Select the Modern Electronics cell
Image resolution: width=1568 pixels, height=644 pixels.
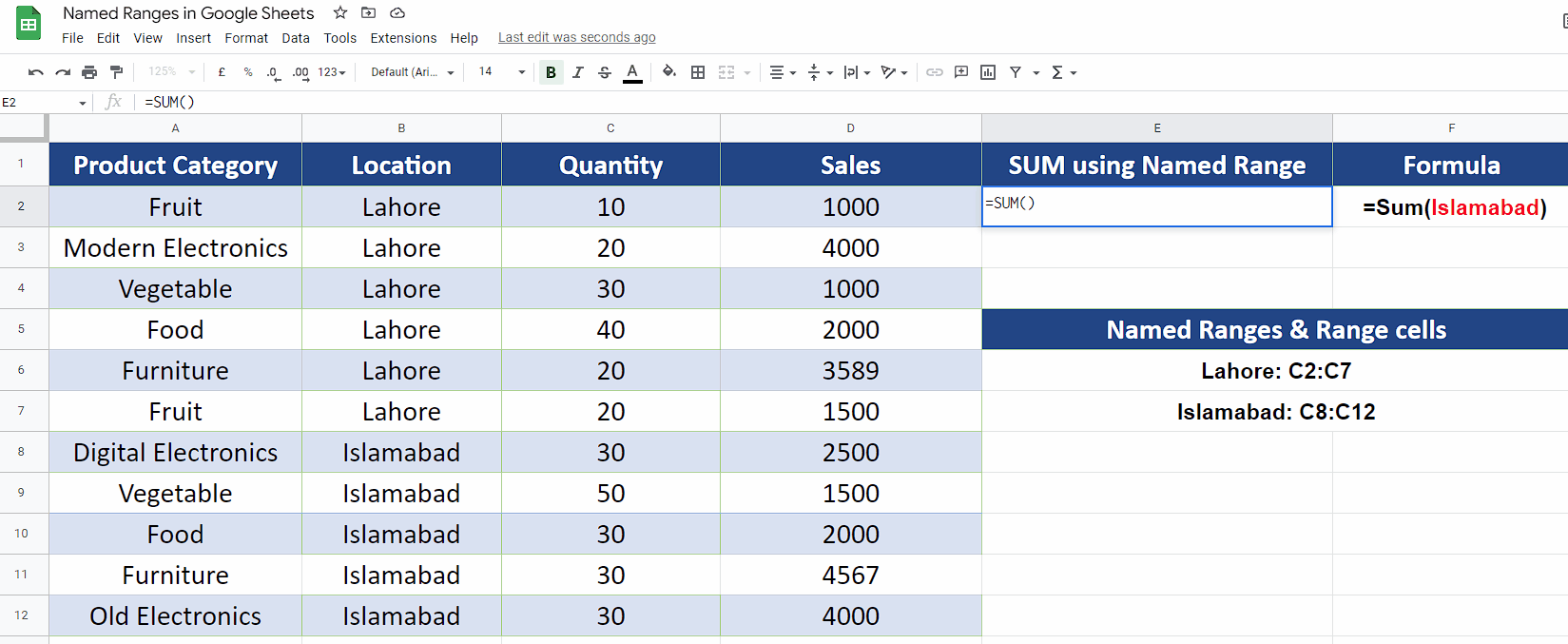point(175,247)
